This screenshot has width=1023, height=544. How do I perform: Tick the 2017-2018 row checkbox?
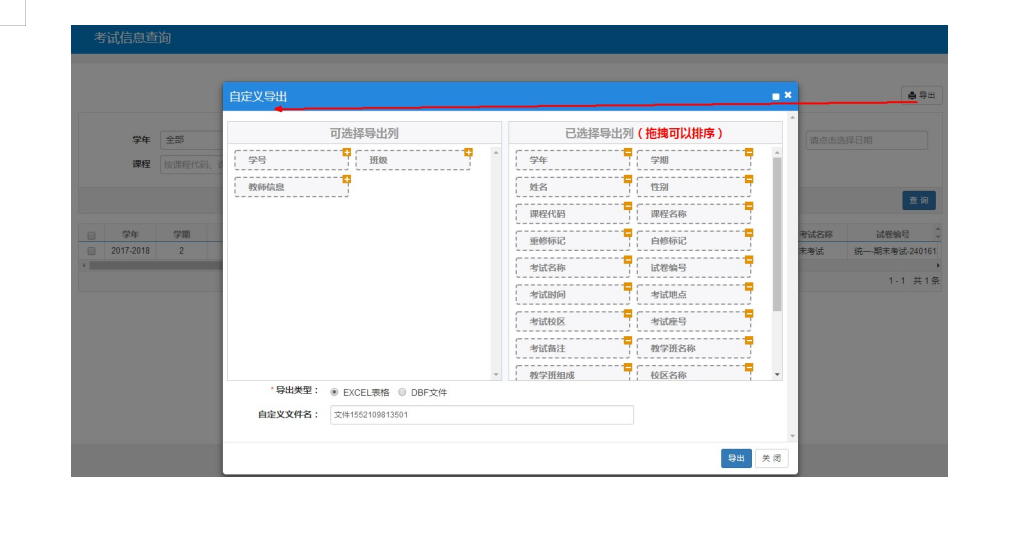pos(91,251)
